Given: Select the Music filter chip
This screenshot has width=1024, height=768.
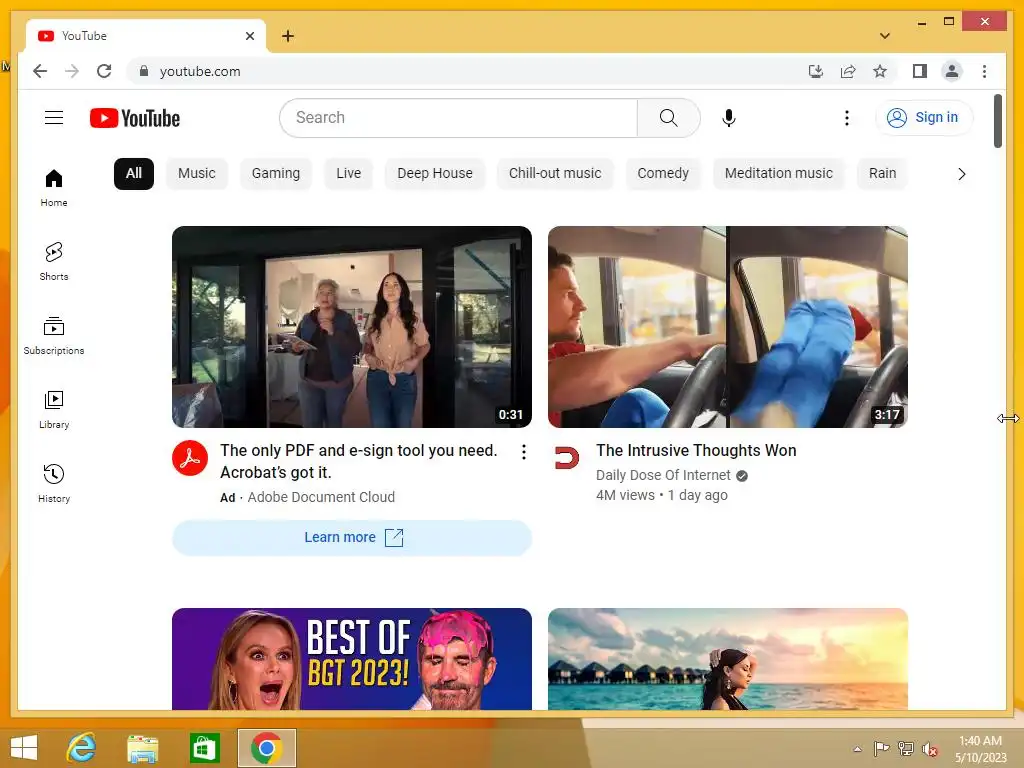Looking at the screenshot, I should coord(197,174).
